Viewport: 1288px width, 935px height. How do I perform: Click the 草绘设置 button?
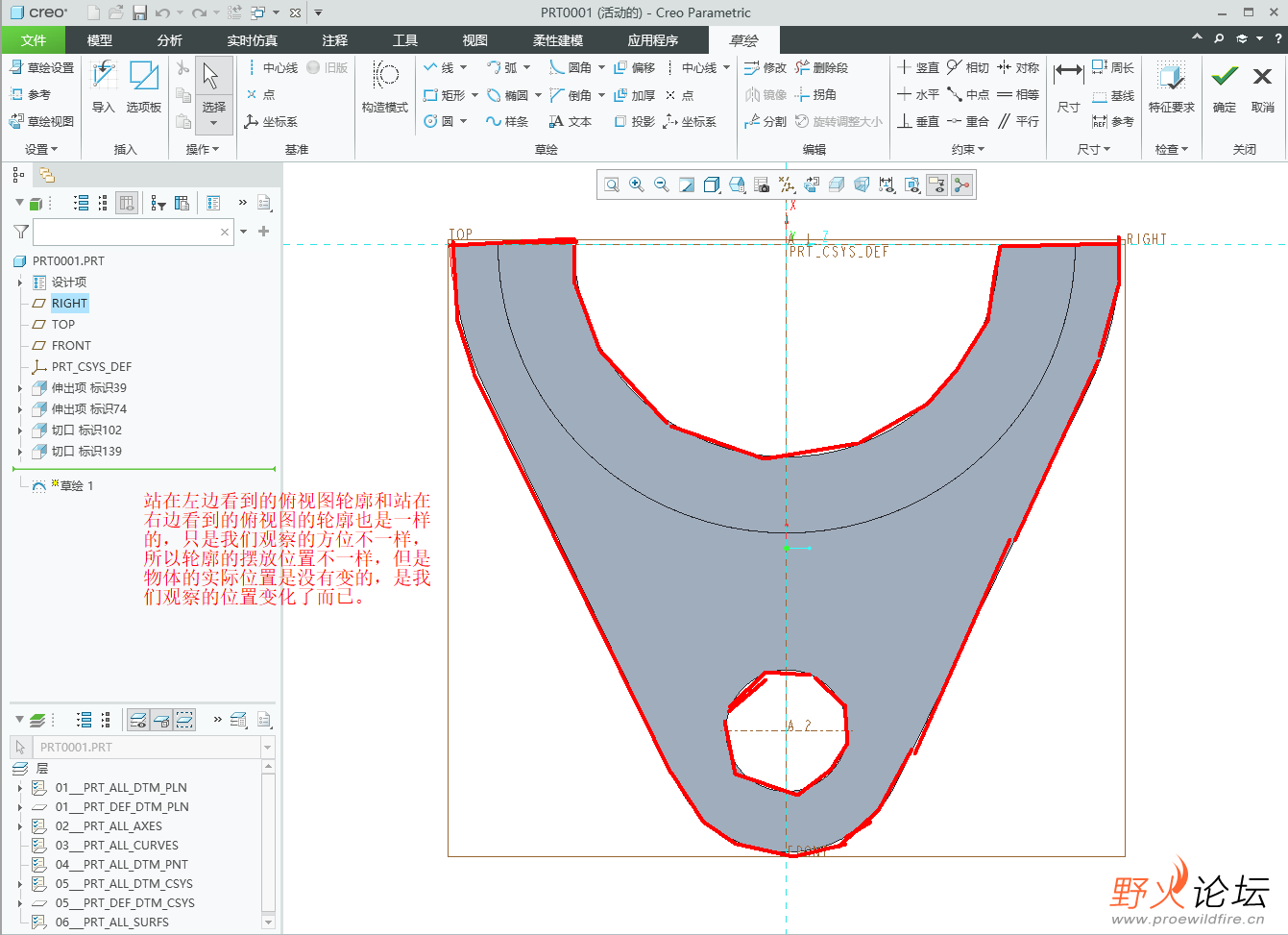click(x=41, y=68)
